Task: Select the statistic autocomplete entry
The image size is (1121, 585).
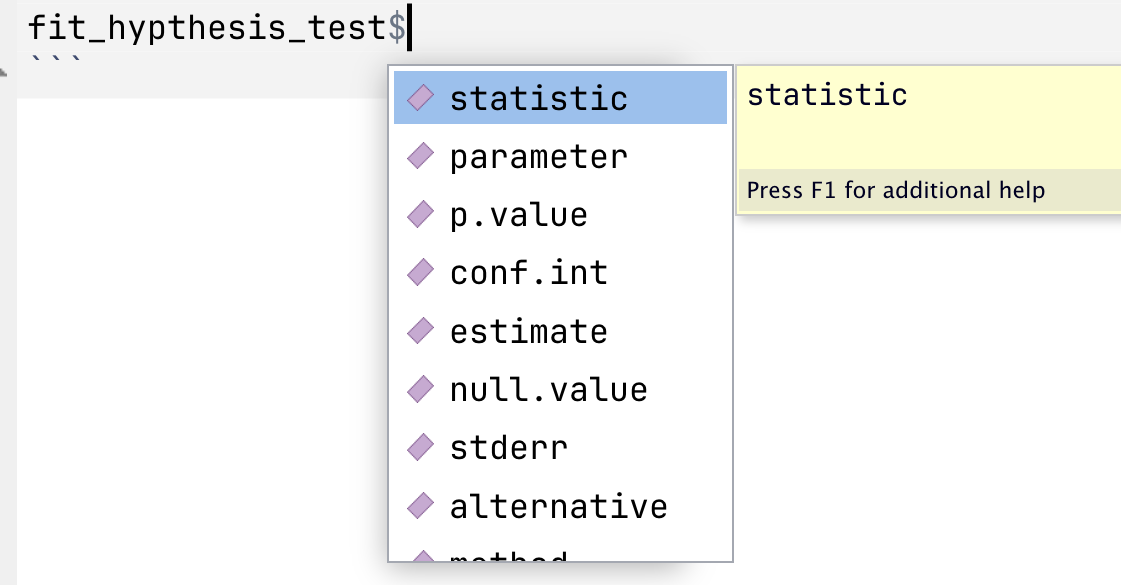Action: point(539,98)
